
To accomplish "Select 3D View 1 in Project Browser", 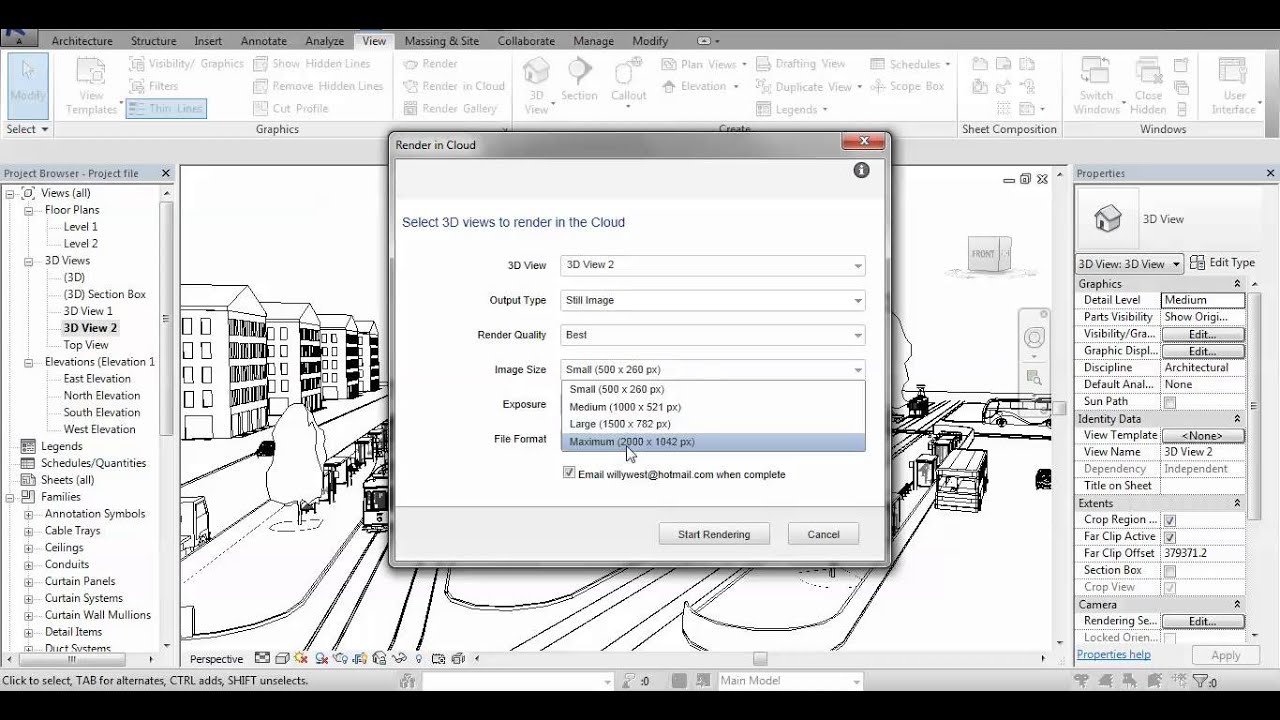I will pos(88,311).
